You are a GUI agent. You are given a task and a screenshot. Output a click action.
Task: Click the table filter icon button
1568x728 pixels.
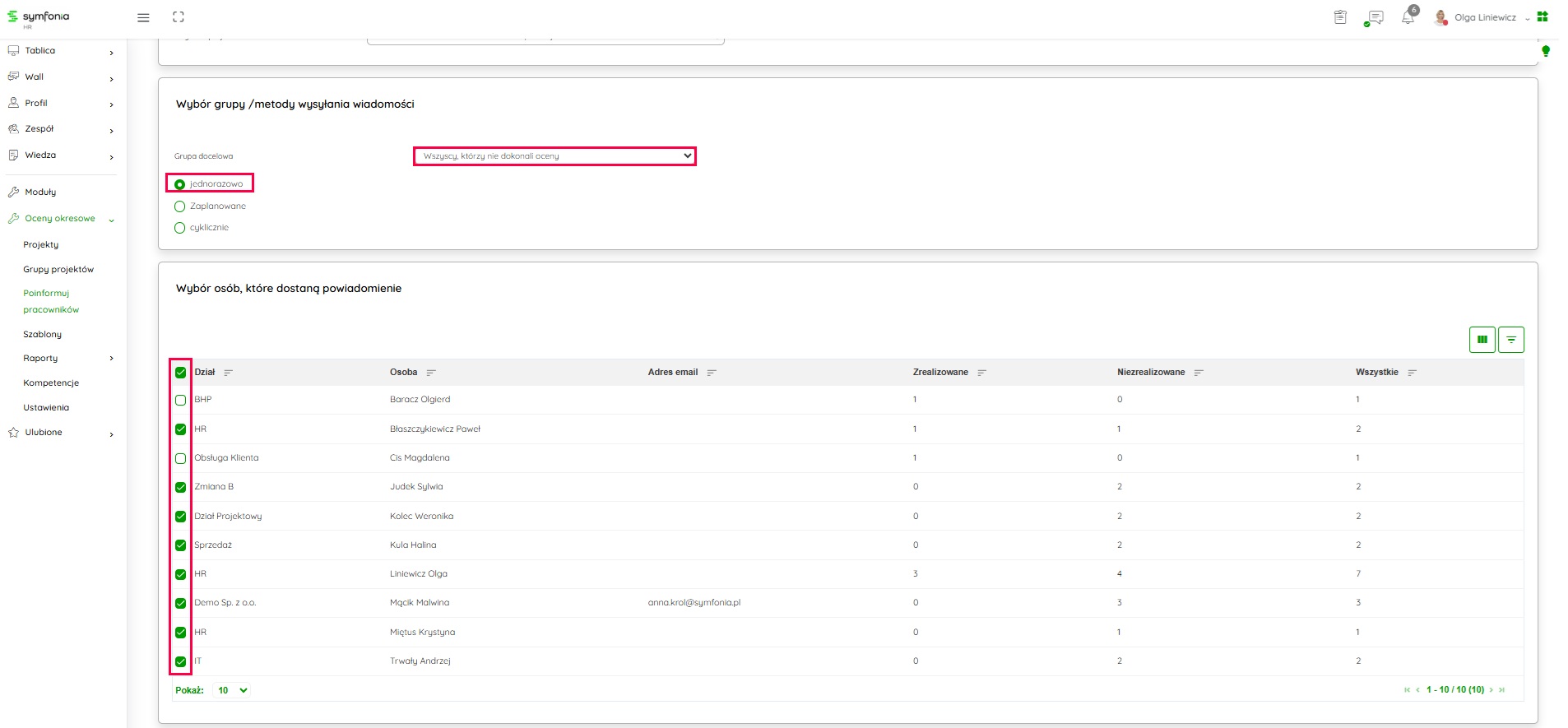click(x=1511, y=340)
